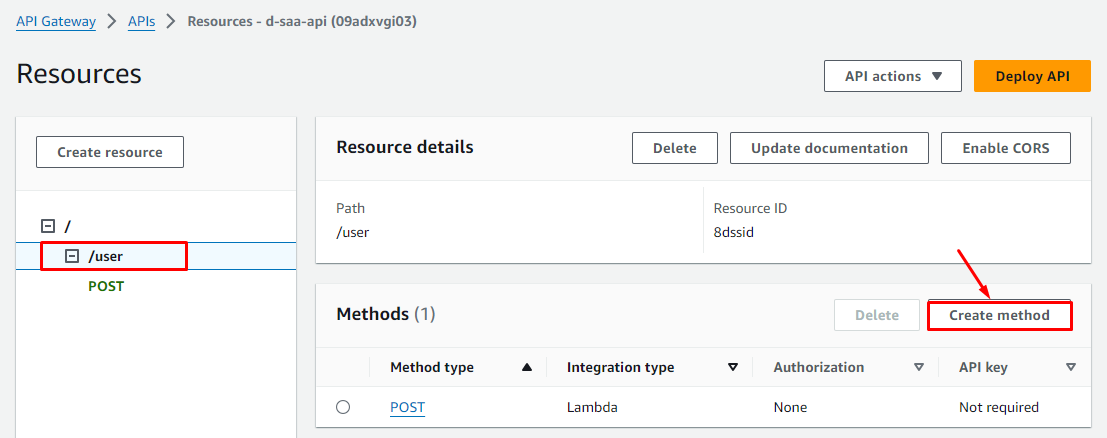
Task: Open Update documentation
Action: 829,148
